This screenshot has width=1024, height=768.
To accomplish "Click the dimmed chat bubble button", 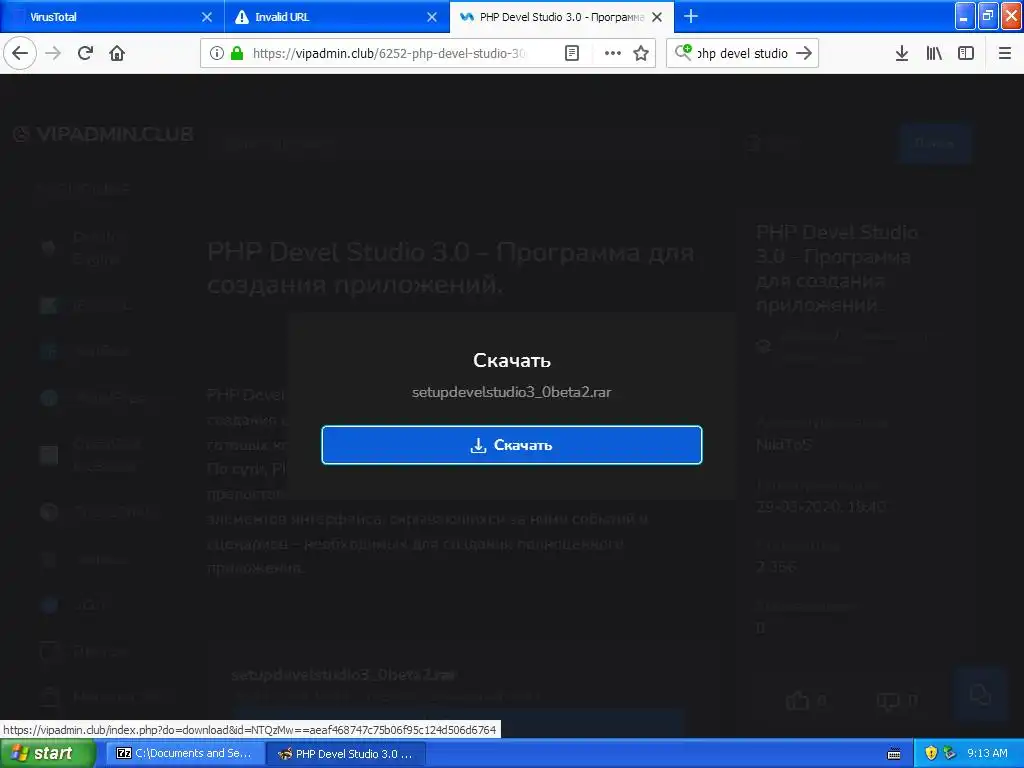I will (x=980, y=694).
